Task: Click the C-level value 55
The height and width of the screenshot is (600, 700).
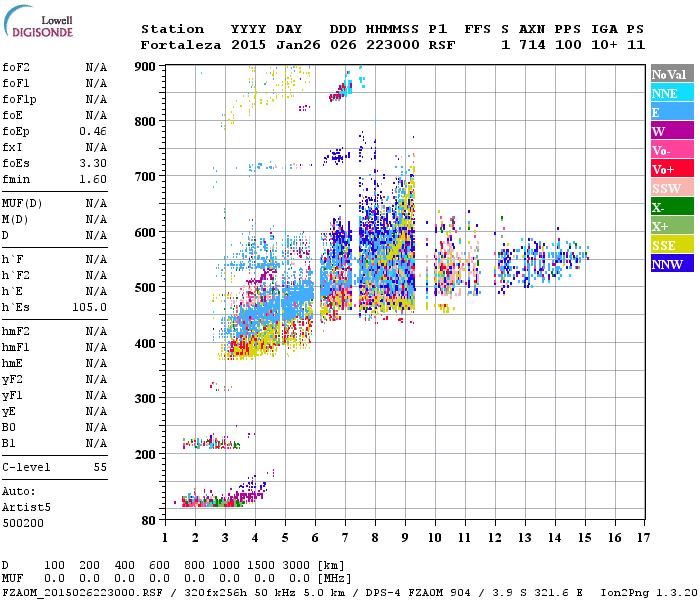Action: pyautogui.click(x=100, y=467)
